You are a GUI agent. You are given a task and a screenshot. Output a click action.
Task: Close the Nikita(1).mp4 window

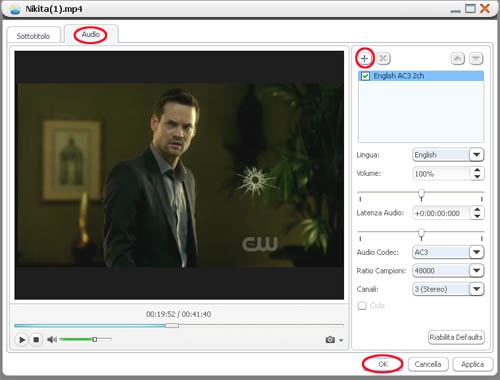(485, 9)
